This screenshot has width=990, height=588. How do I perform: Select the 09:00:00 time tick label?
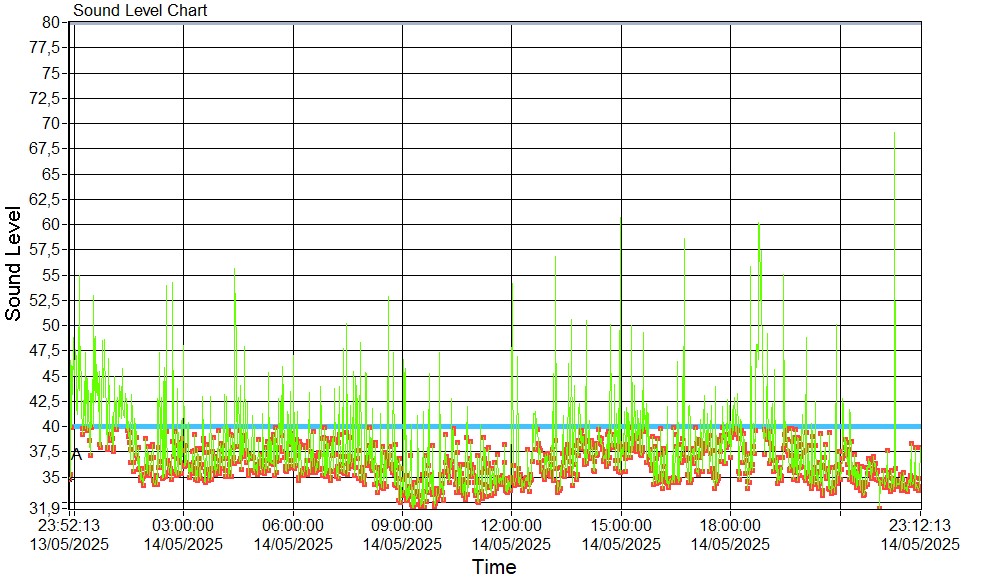pos(401,524)
